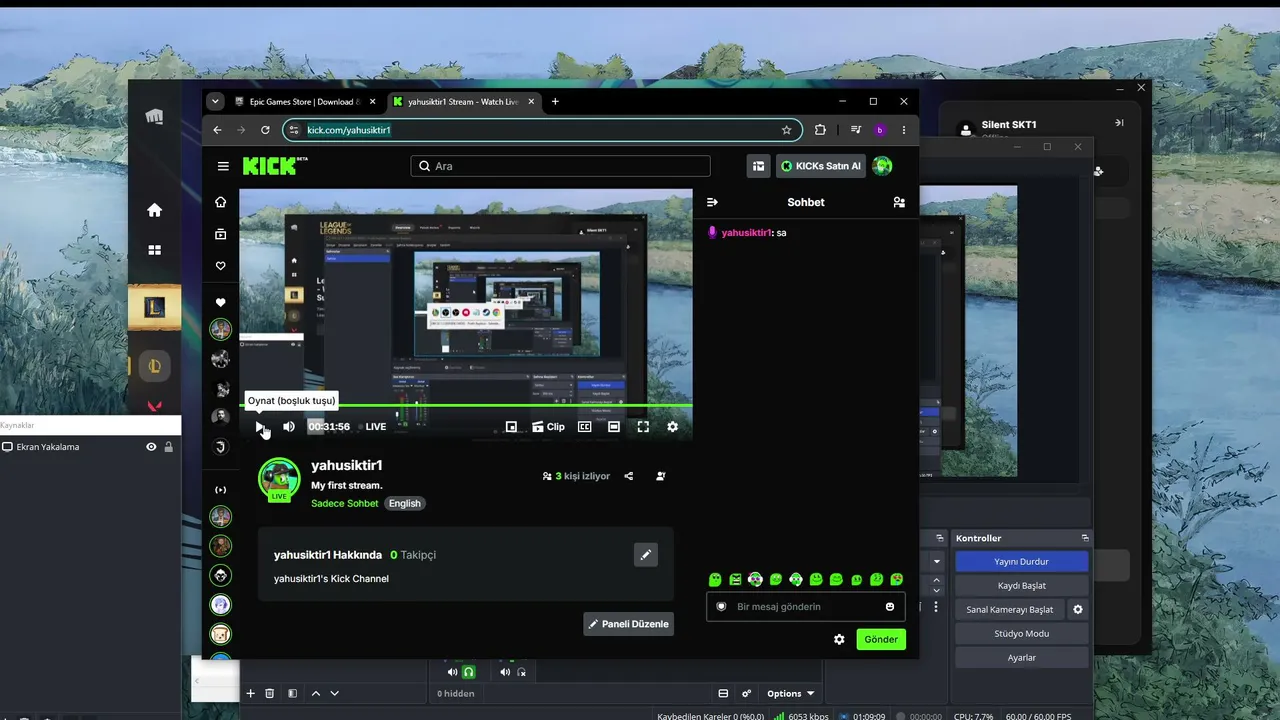This screenshot has width=1280, height=720.
Task: Mute the Kick player volume
Action: point(289,427)
